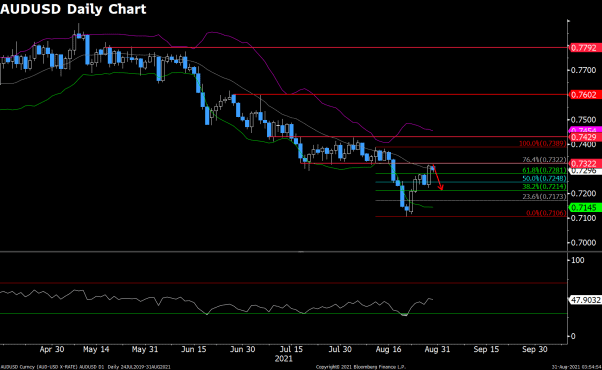The height and width of the screenshot is (370, 602).
Task: Select the 61.8%(0.7281) Fibonacci label
Action: (x=544, y=170)
